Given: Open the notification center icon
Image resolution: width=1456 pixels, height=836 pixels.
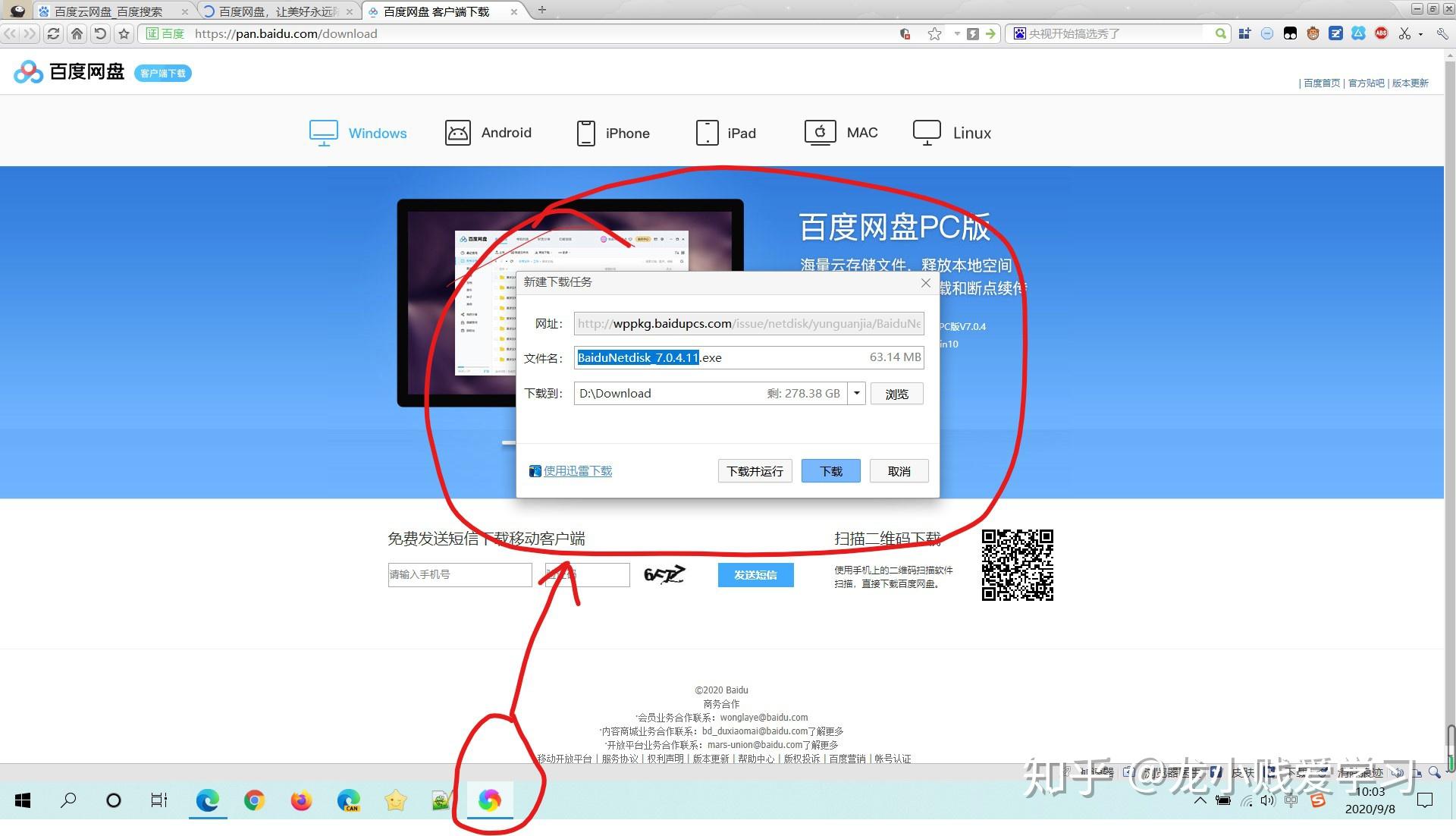Looking at the screenshot, I should pyautogui.click(x=1425, y=800).
